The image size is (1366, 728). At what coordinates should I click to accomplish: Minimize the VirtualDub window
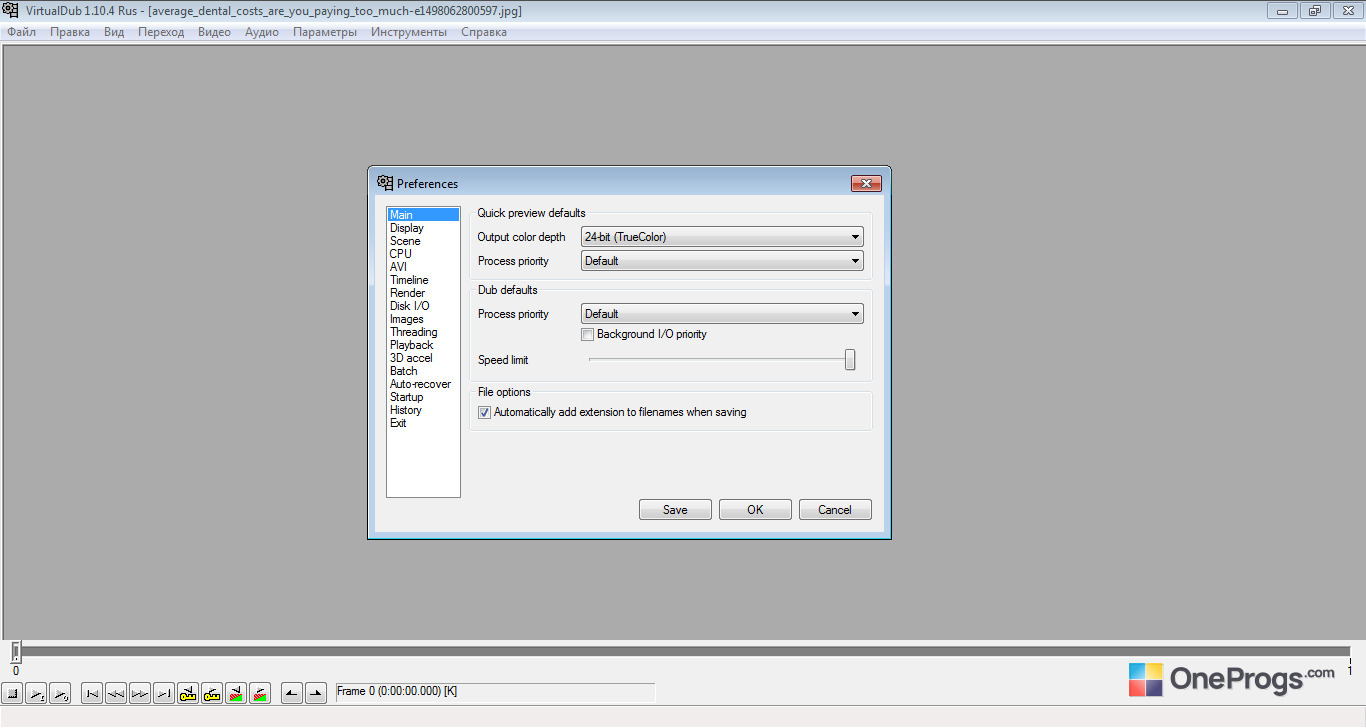tap(1282, 11)
